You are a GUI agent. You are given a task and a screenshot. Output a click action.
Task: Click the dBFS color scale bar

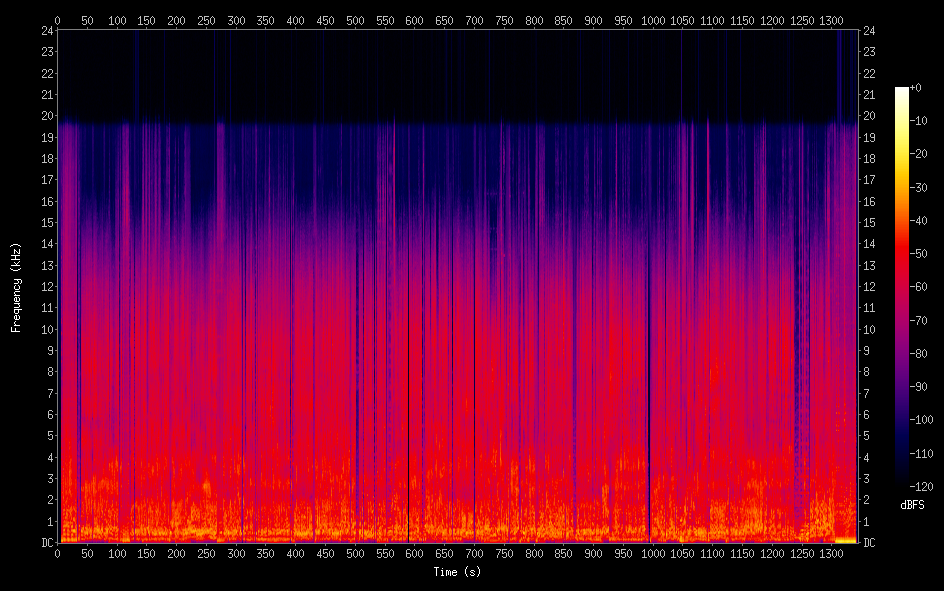point(901,286)
